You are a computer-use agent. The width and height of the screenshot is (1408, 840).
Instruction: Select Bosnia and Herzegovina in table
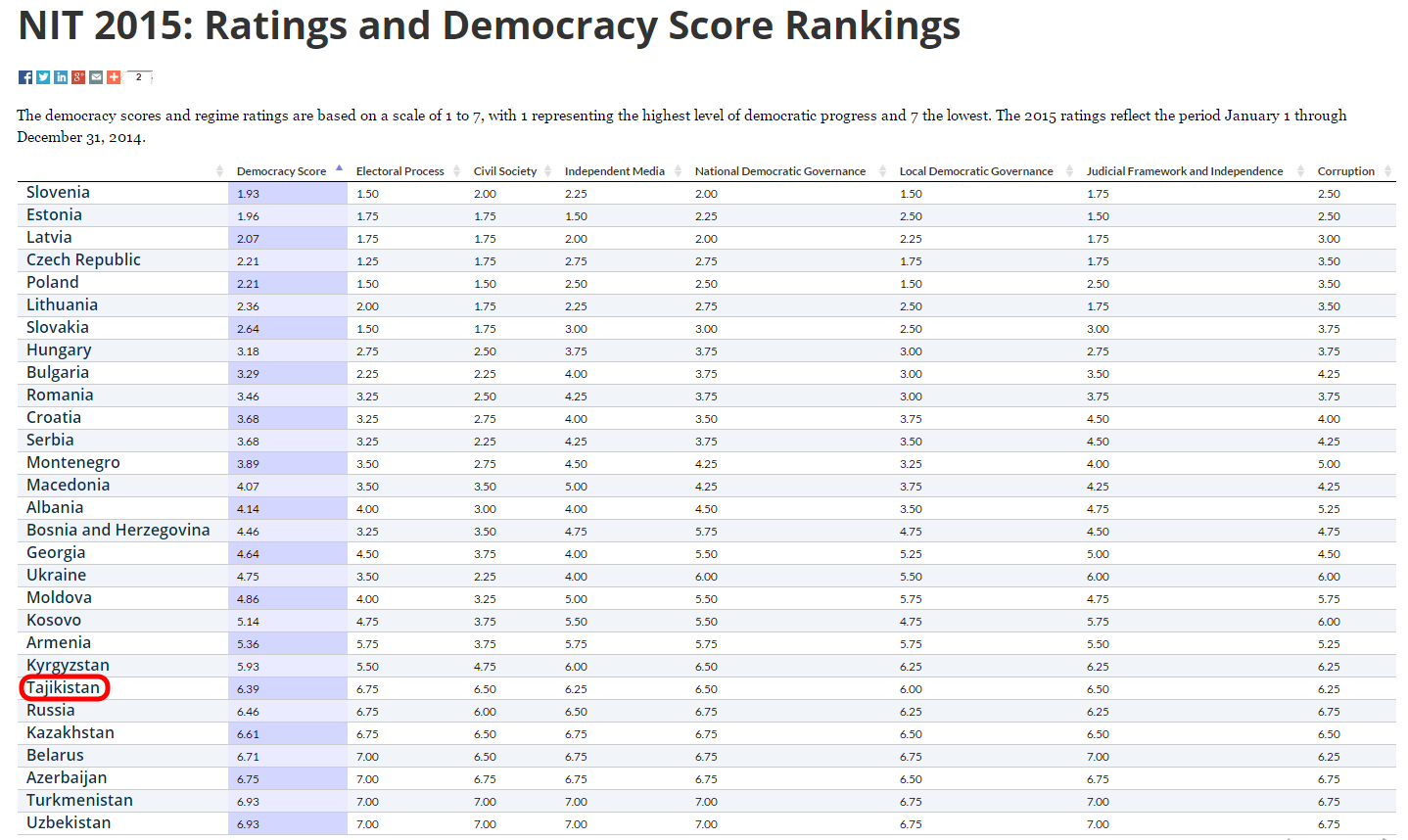(117, 530)
